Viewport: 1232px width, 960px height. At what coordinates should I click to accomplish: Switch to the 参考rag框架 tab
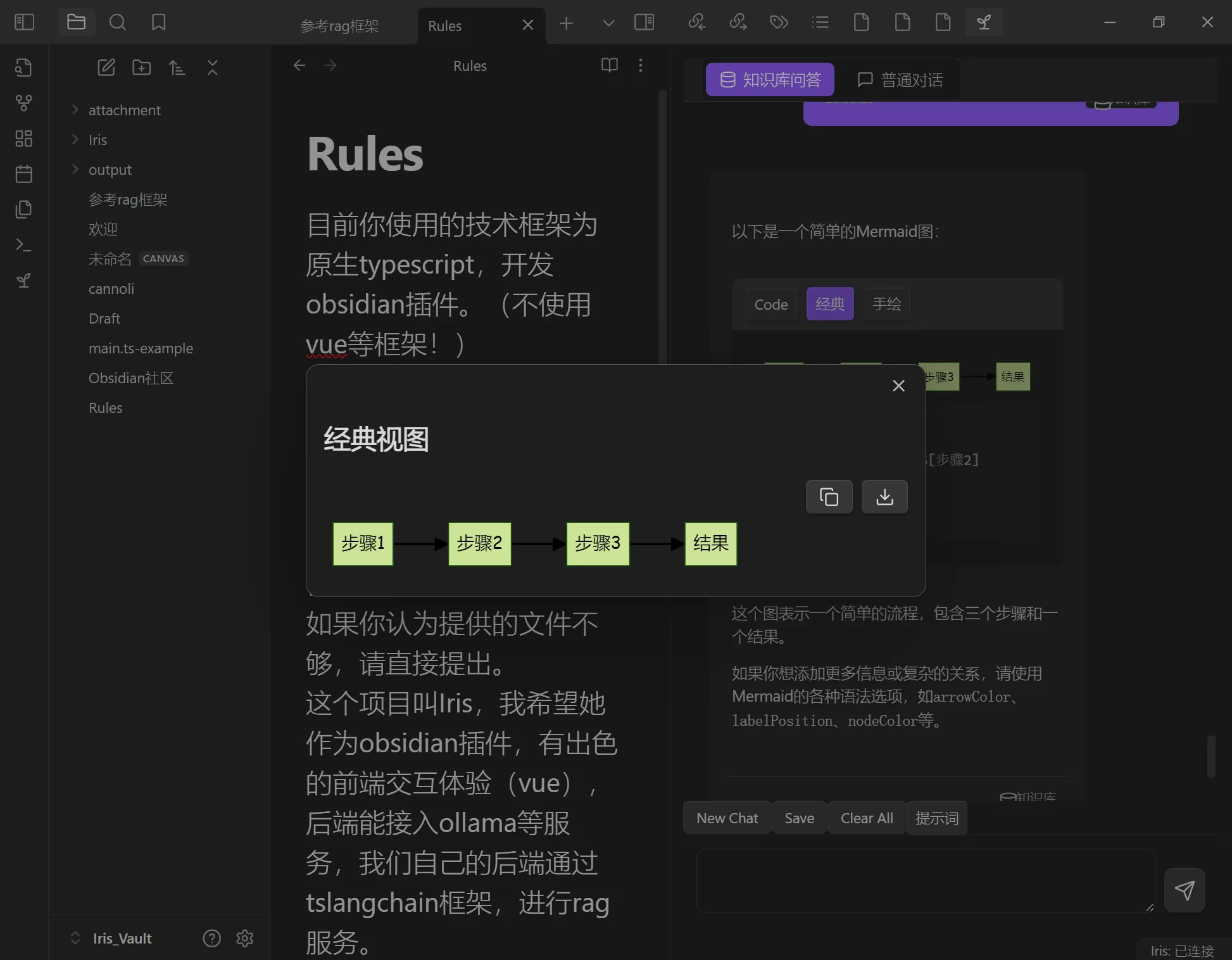(x=340, y=26)
